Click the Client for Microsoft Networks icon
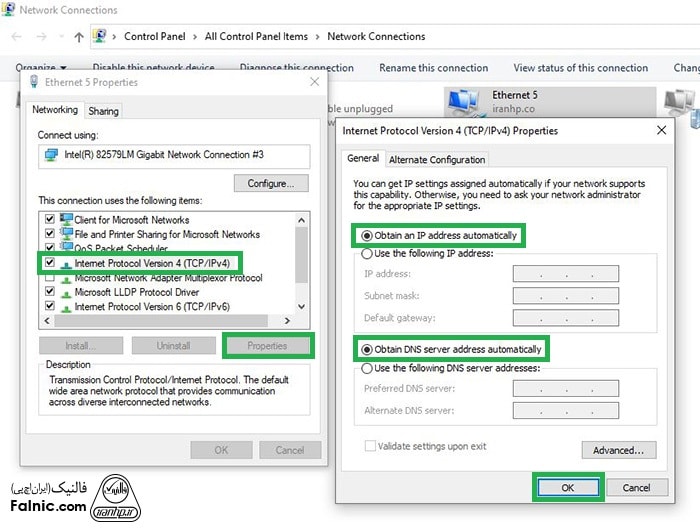 pos(66,219)
